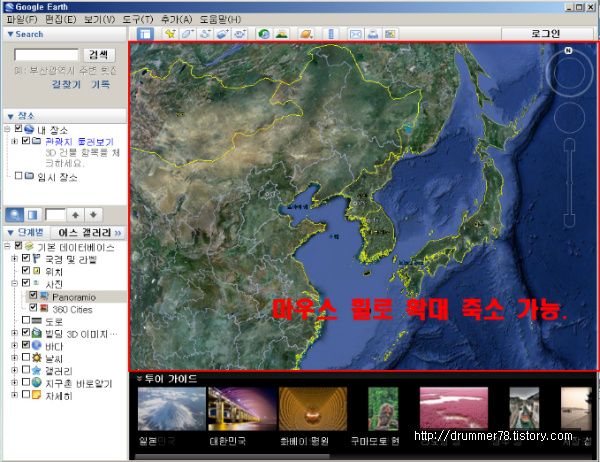Add a path using the toolbar icon

coord(205,34)
